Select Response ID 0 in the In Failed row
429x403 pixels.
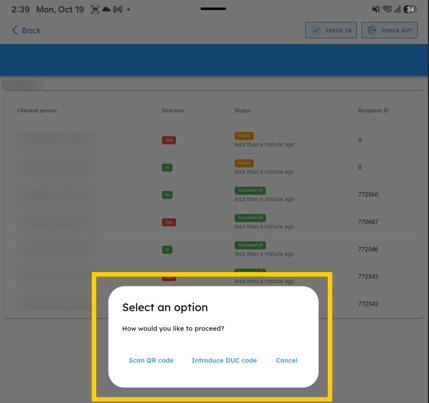[x=360, y=167]
